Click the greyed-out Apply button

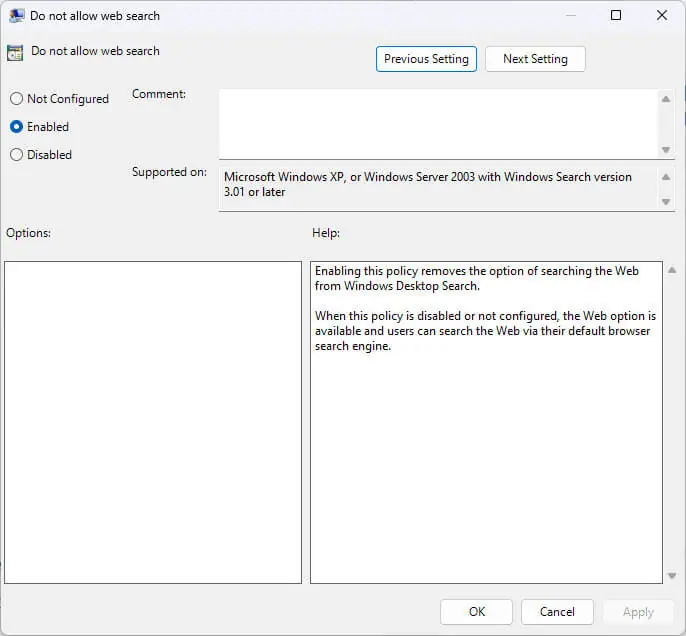(x=638, y=612)
